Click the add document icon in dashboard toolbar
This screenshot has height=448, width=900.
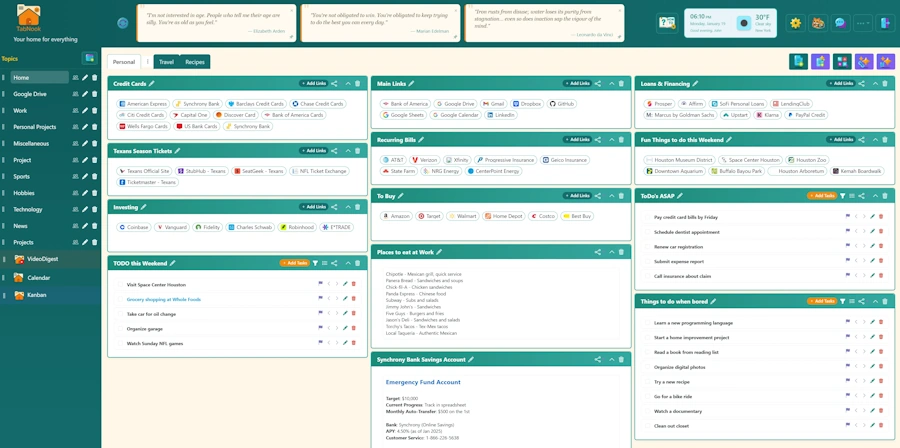pos(798,61)
